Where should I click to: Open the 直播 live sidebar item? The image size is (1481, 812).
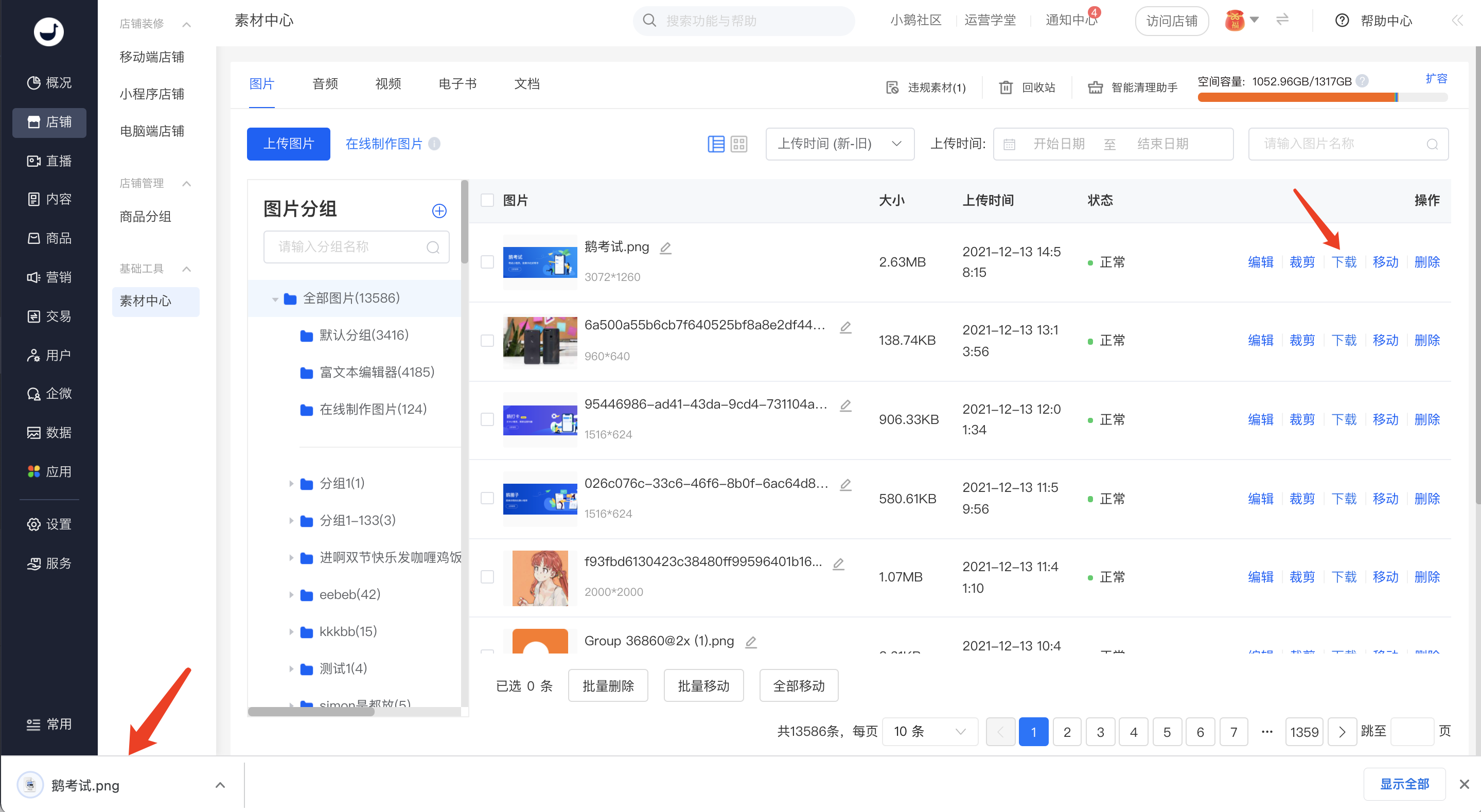(x=49, y=161)
